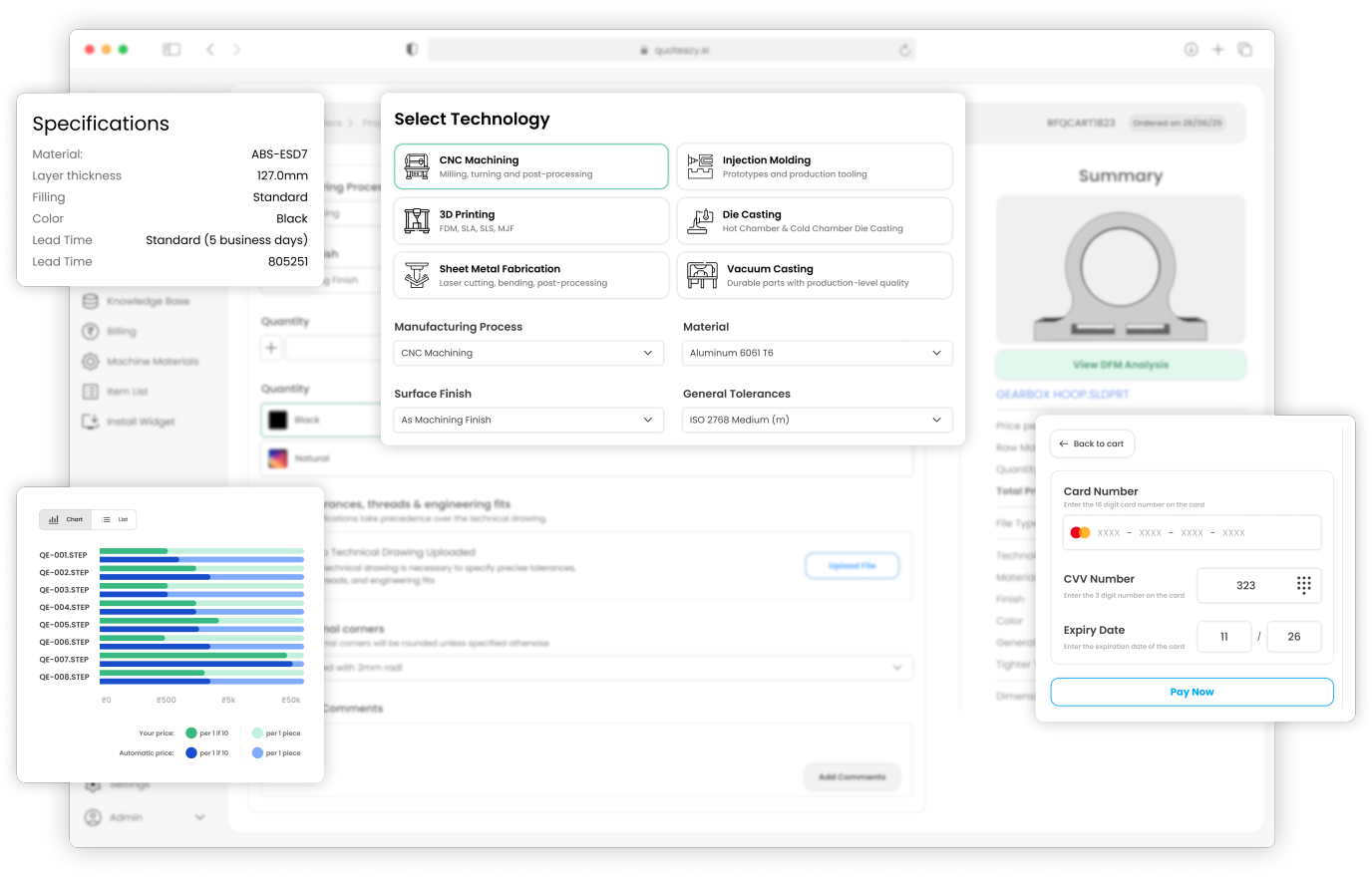
Task: Open the Manufacturing Process dropdown
Action: [528, 353]
